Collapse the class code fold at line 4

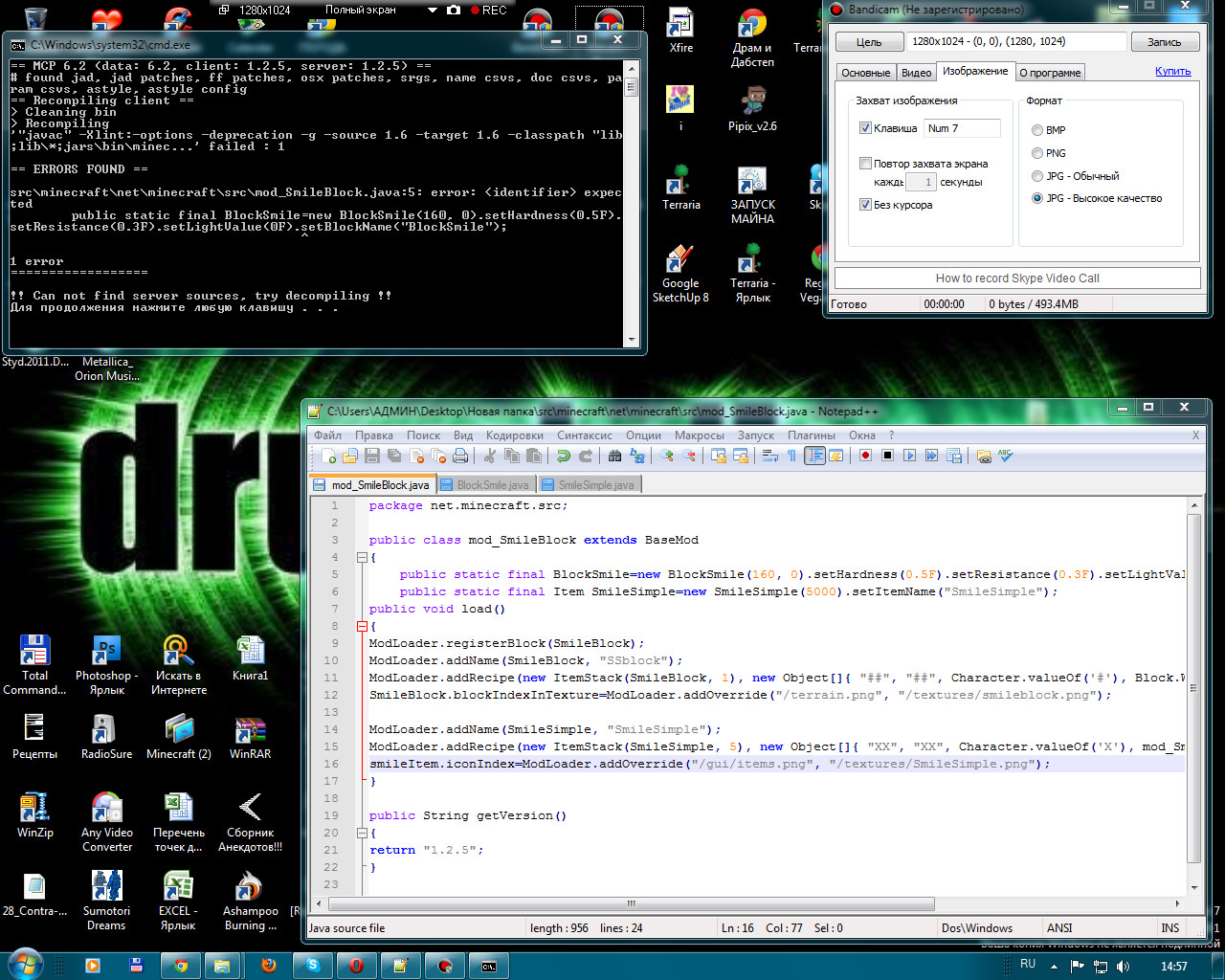(362, 557)
